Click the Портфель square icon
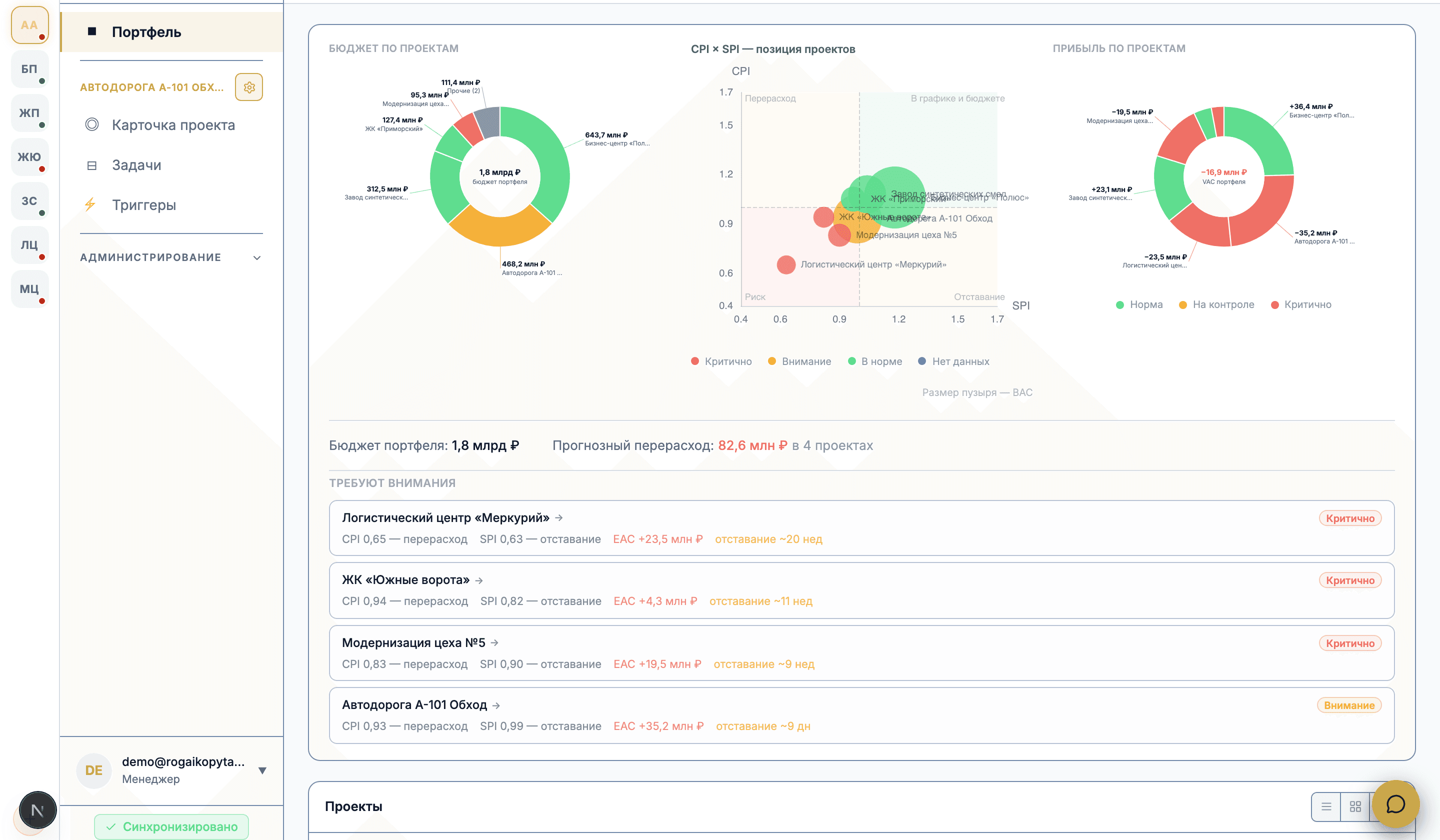The height and width of the screenshot is (840, 1440). coord(92,31)
